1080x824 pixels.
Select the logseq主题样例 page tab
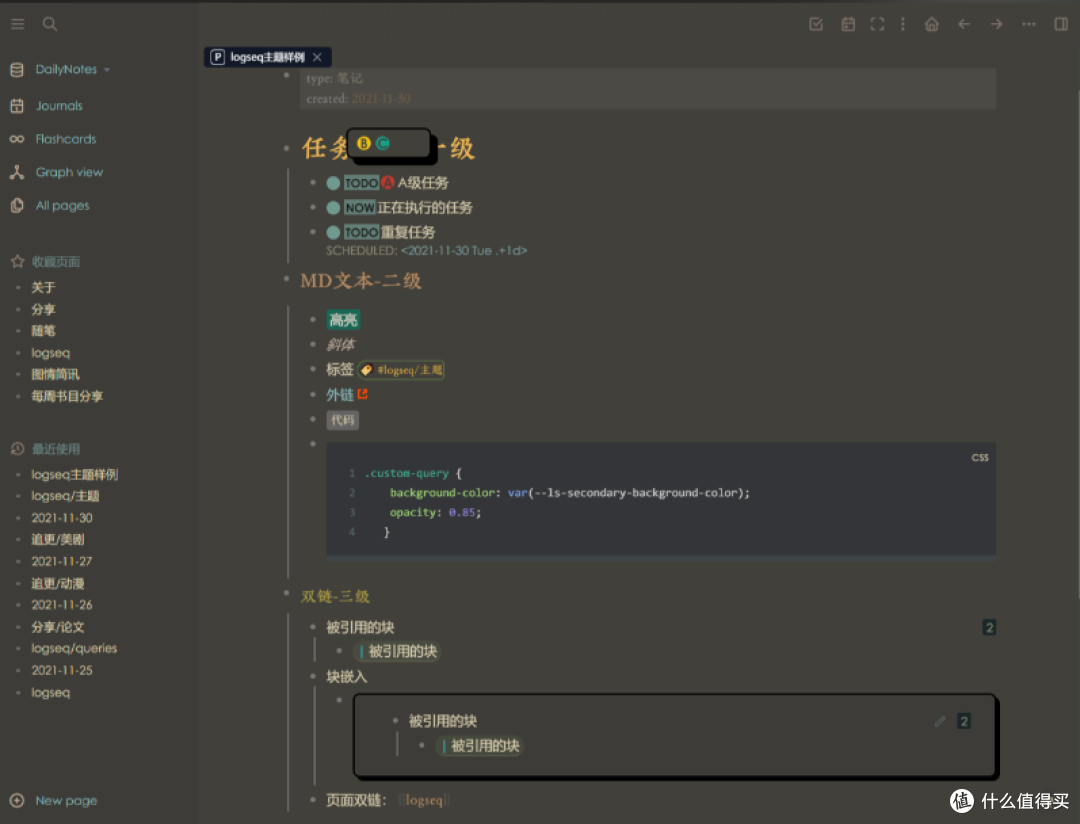(267, 57)
